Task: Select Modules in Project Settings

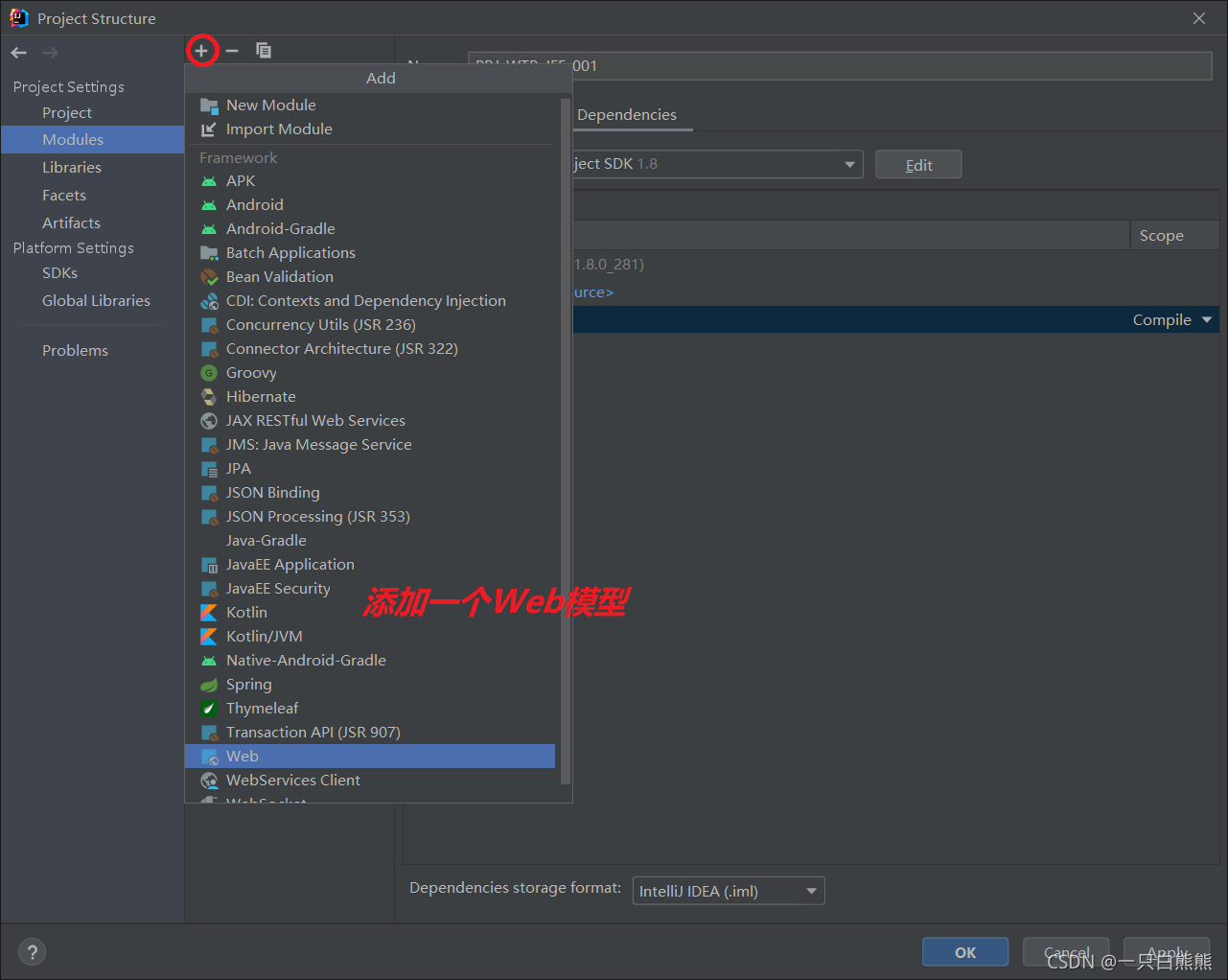Action: [92, 140]
